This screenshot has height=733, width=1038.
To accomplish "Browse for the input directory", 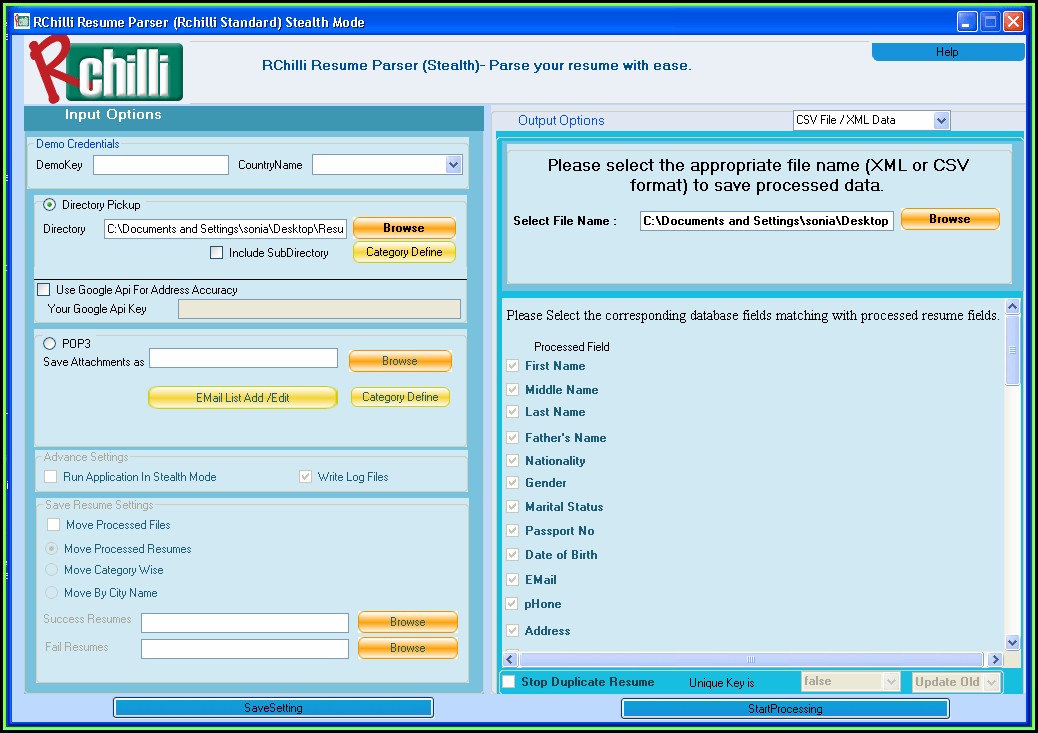I will (404, 228).
